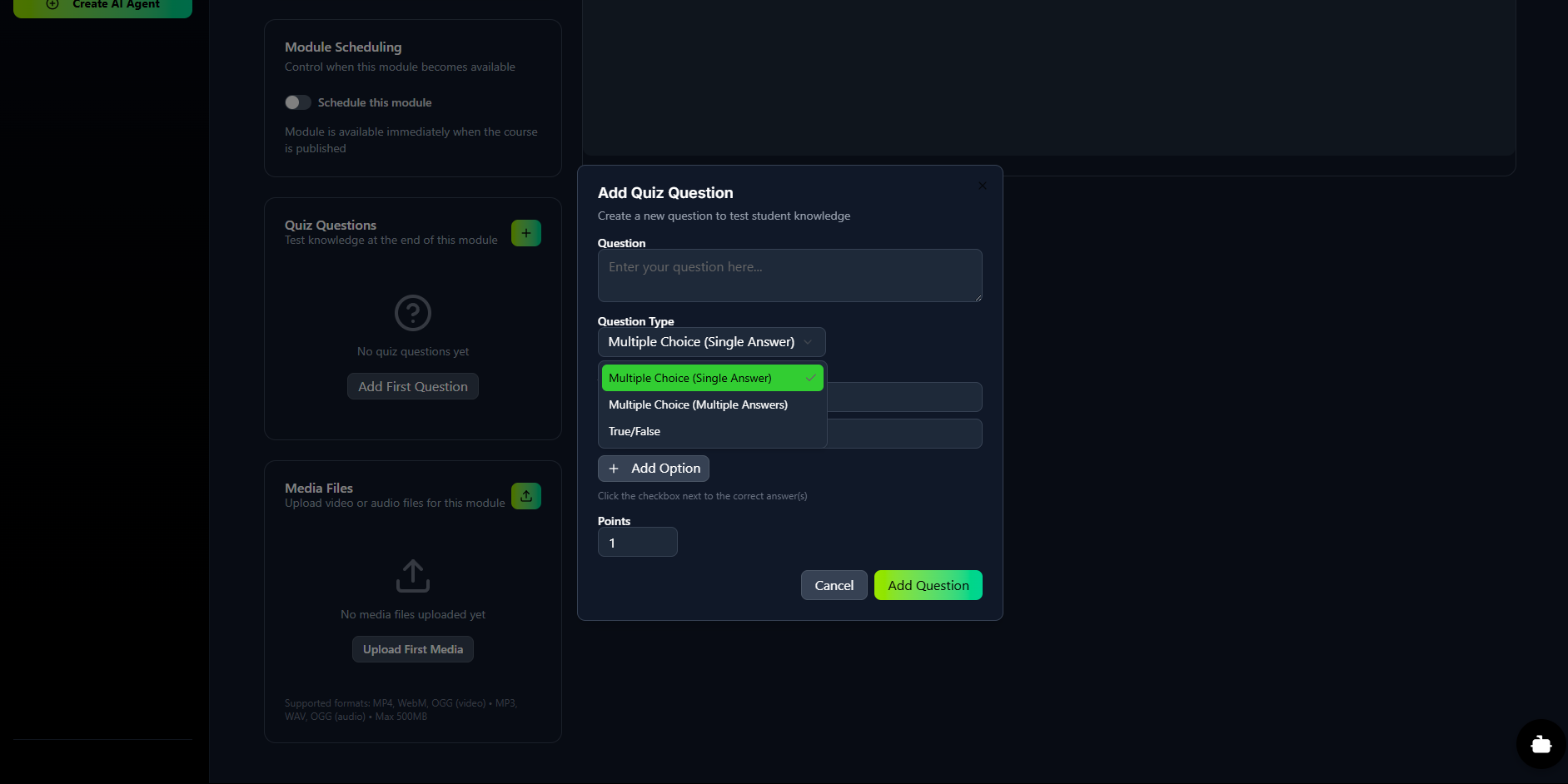
Task: Open the Question Type dropdown
Action: pyautogui.click(x=711, y=342)
